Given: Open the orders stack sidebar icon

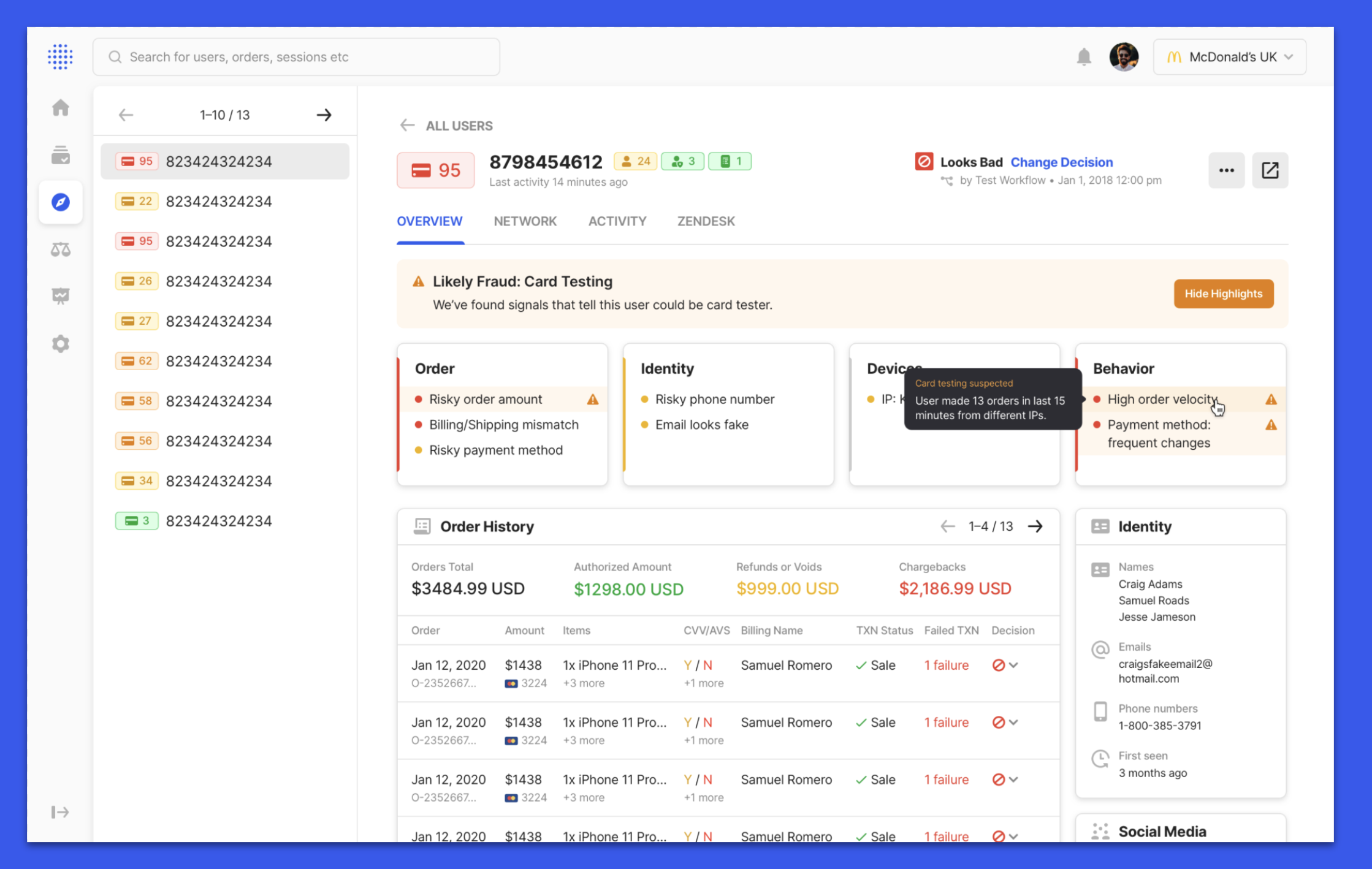Looking at the screenshot, I should click(61, 155).
